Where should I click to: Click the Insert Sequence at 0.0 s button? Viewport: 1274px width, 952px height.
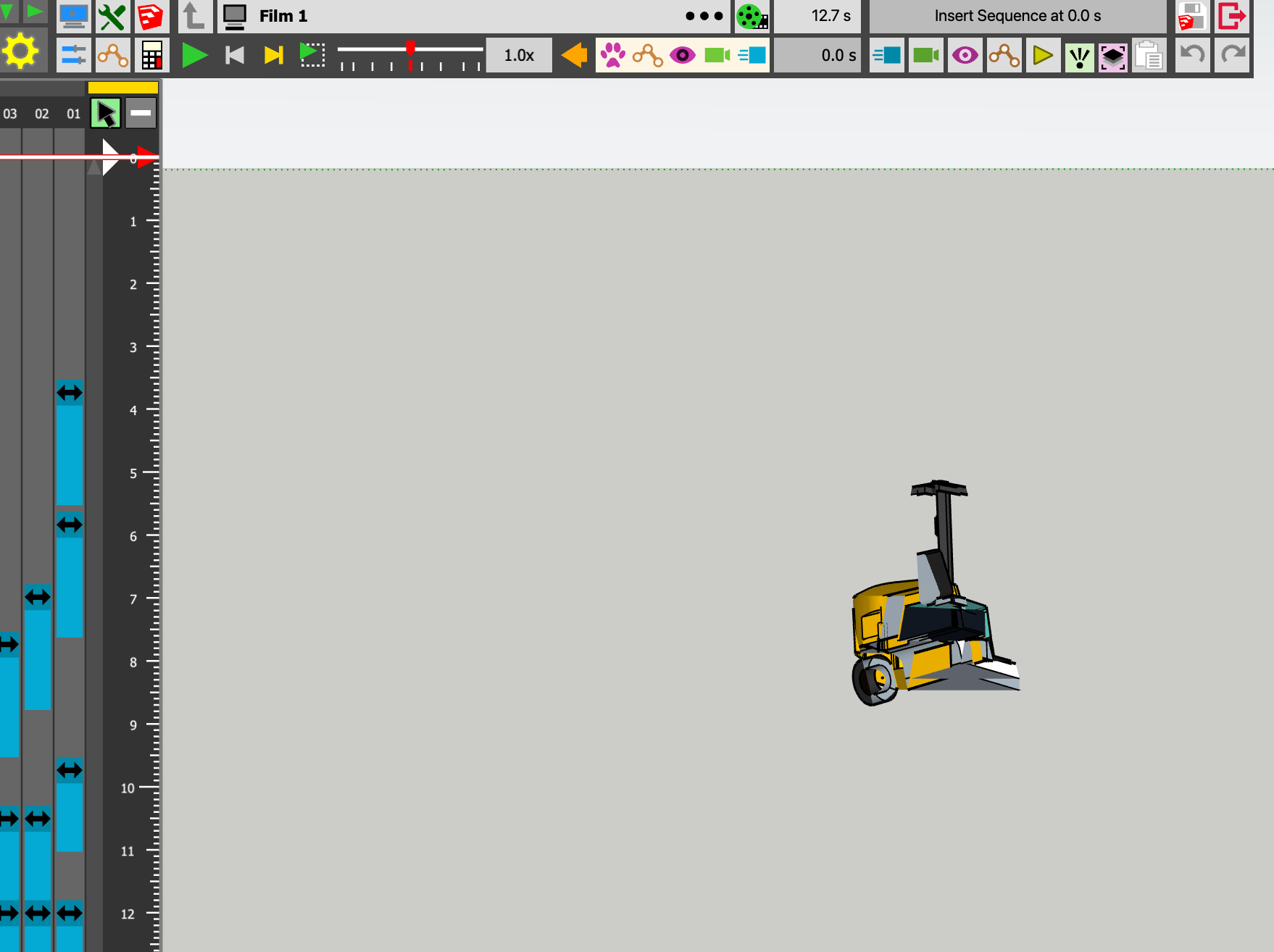(x=1017, y=16)
